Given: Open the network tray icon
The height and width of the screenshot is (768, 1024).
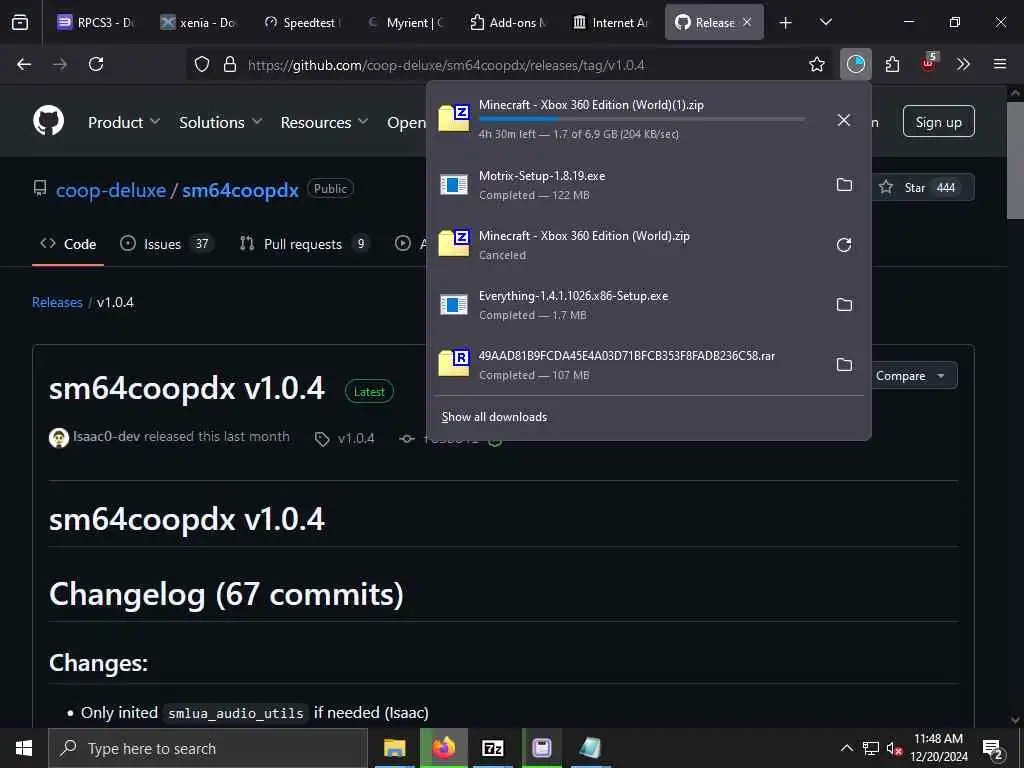Looking at the screenshot, I should [871, 748].
